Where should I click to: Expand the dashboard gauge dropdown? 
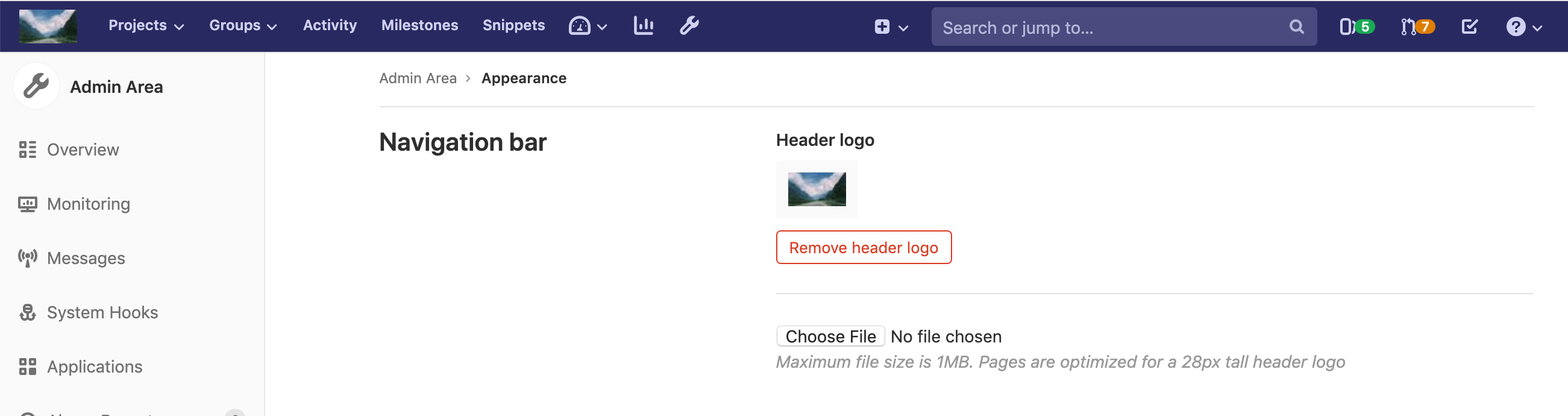(x=587, y=25)
